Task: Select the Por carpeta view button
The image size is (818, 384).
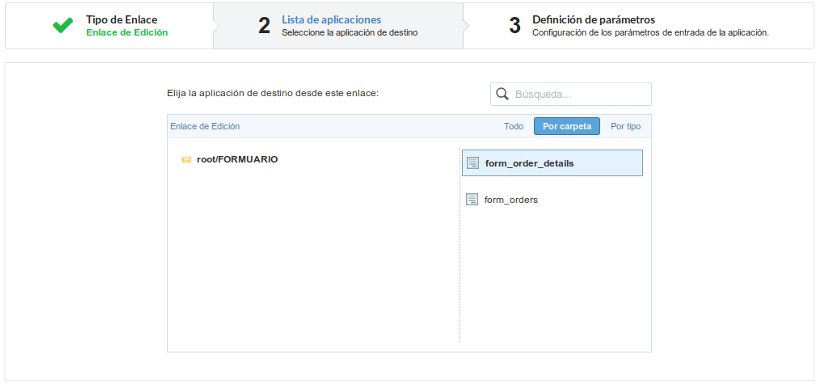Action: click(567, 126)
